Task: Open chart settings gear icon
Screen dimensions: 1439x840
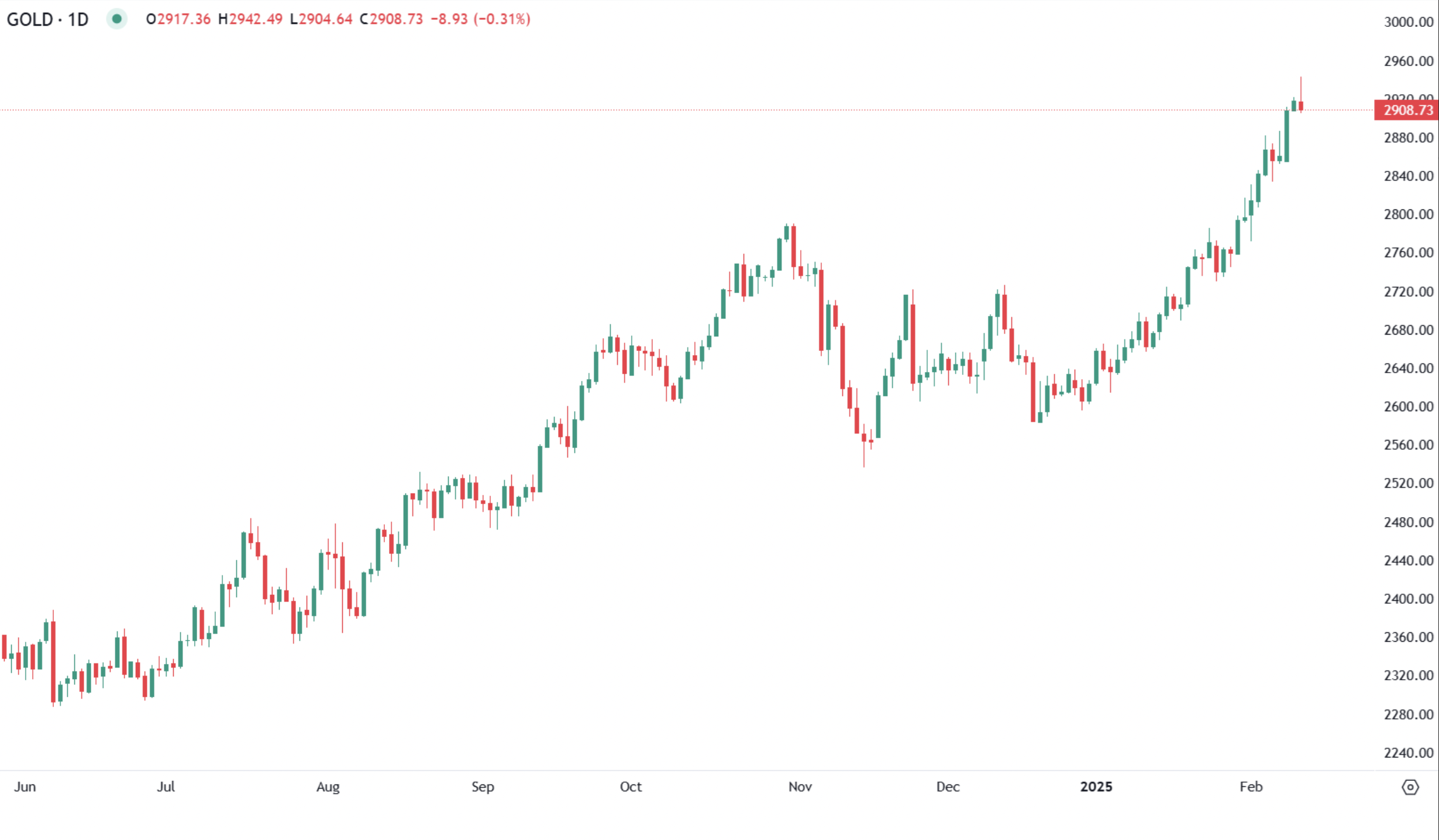Action: [1410, 787]
